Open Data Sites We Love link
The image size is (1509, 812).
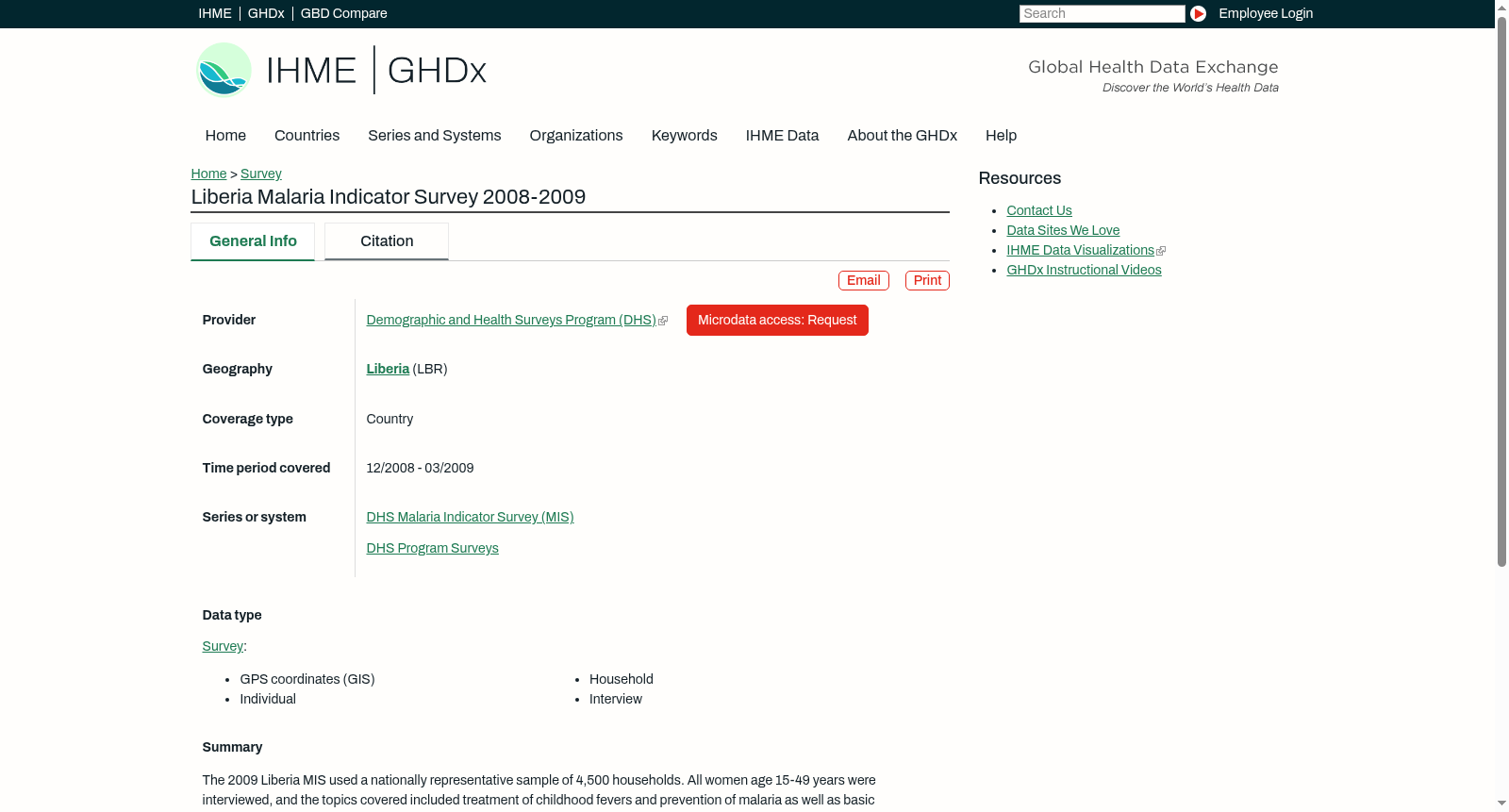(x=1063, y=231)
